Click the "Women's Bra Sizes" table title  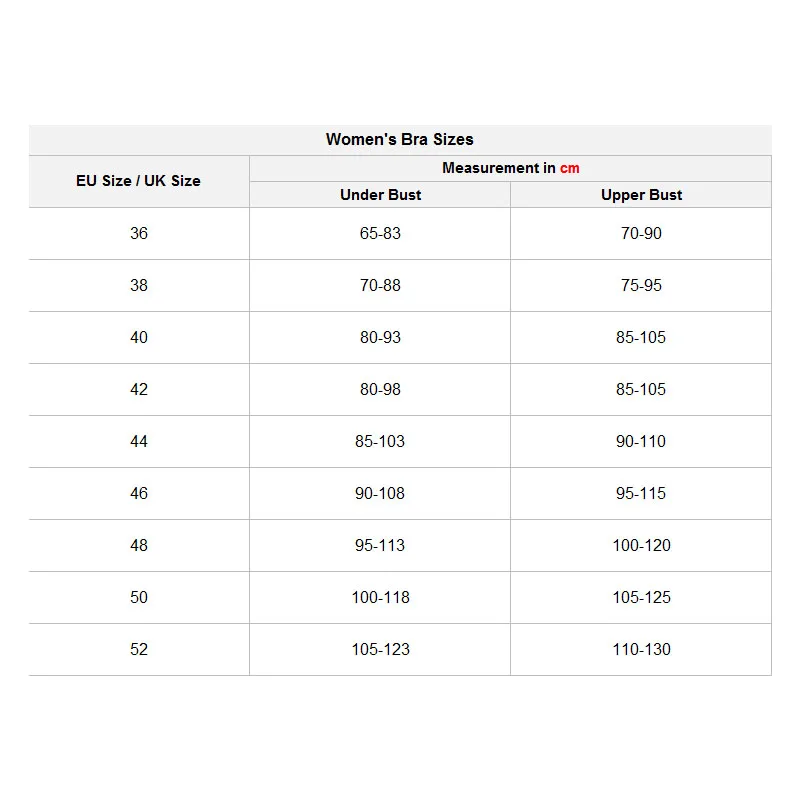tap(399, 140)
